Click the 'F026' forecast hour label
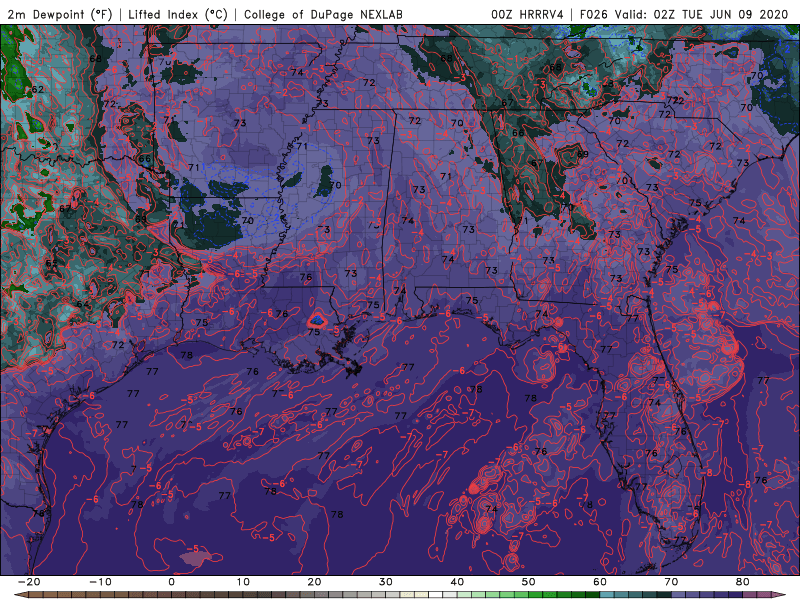Screen dimensions: 800x600 (593, 14)
